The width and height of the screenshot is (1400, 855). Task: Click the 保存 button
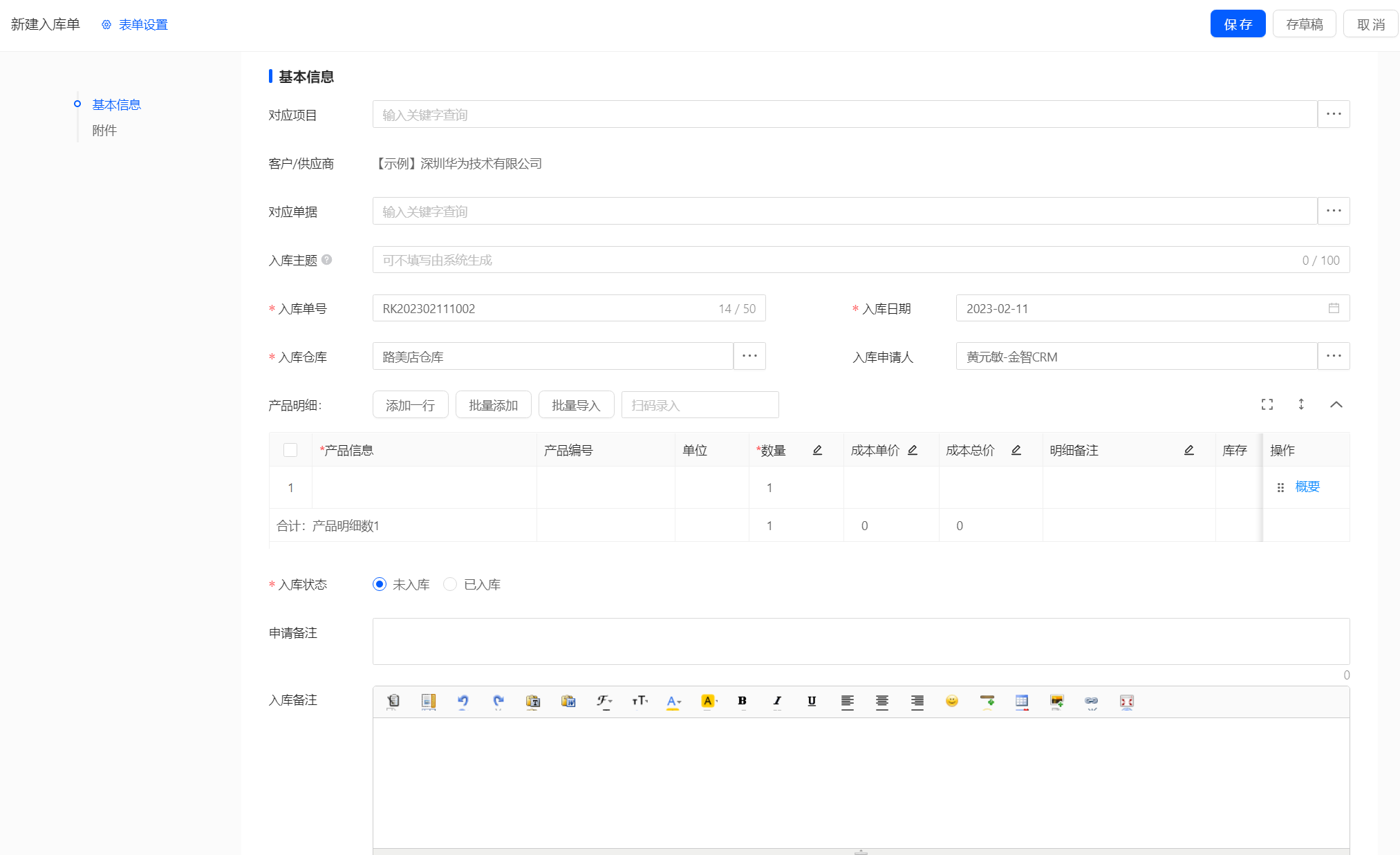tap(1238, 24)
